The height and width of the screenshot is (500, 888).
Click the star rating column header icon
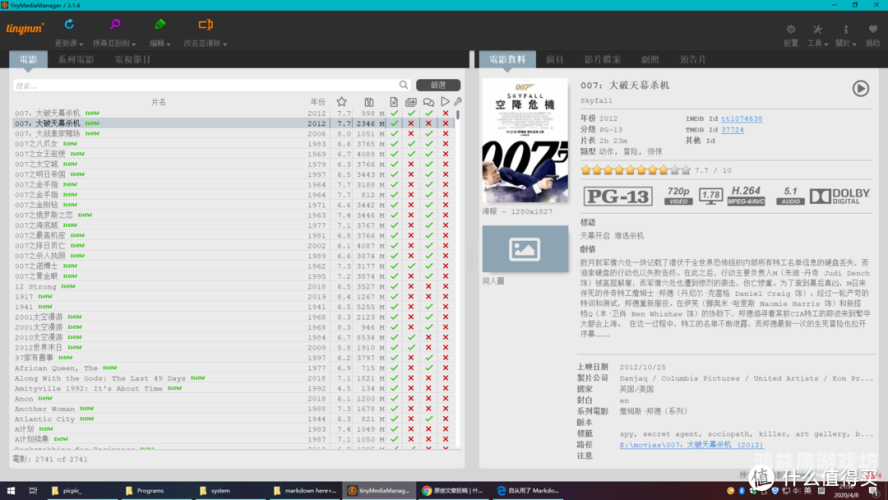coord(341,102)
